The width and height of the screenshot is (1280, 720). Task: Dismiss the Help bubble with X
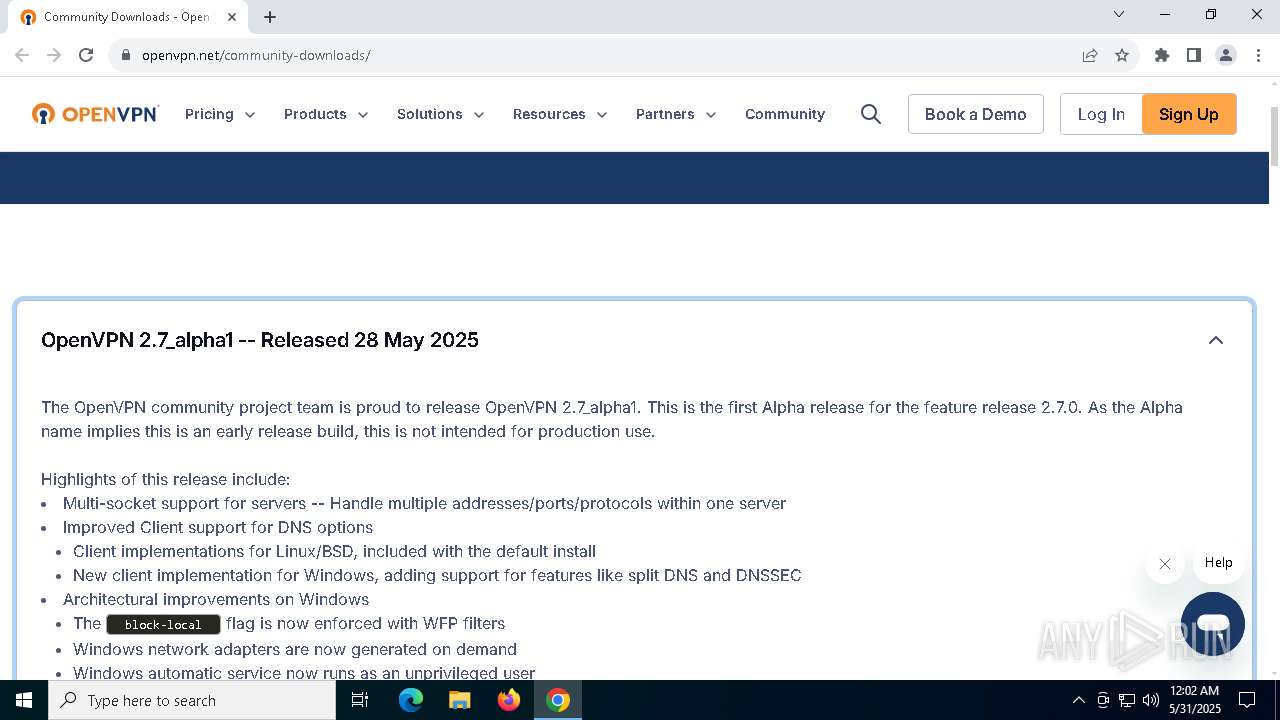click(x=1165, y=564)
